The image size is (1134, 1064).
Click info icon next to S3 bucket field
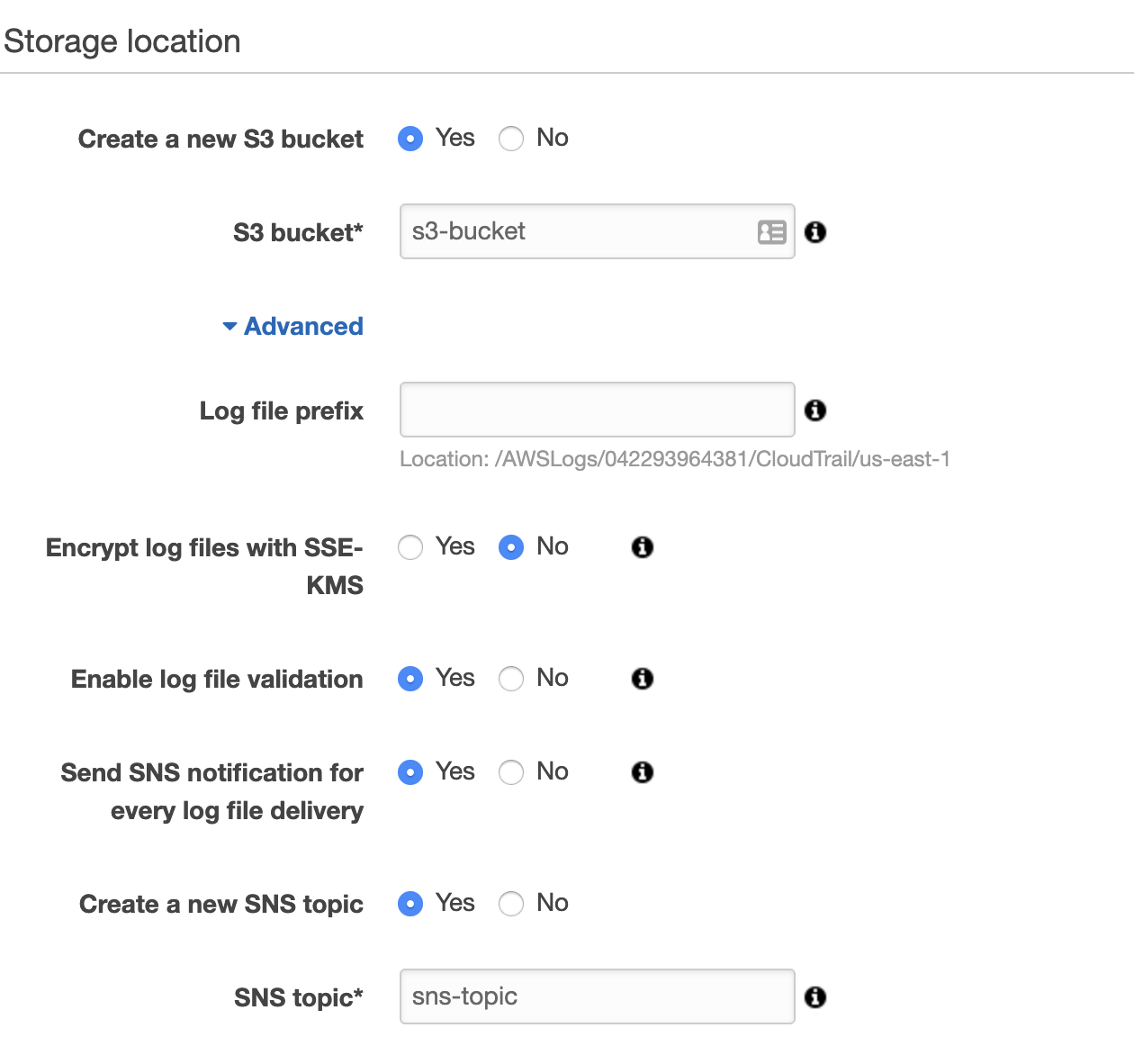815,232
